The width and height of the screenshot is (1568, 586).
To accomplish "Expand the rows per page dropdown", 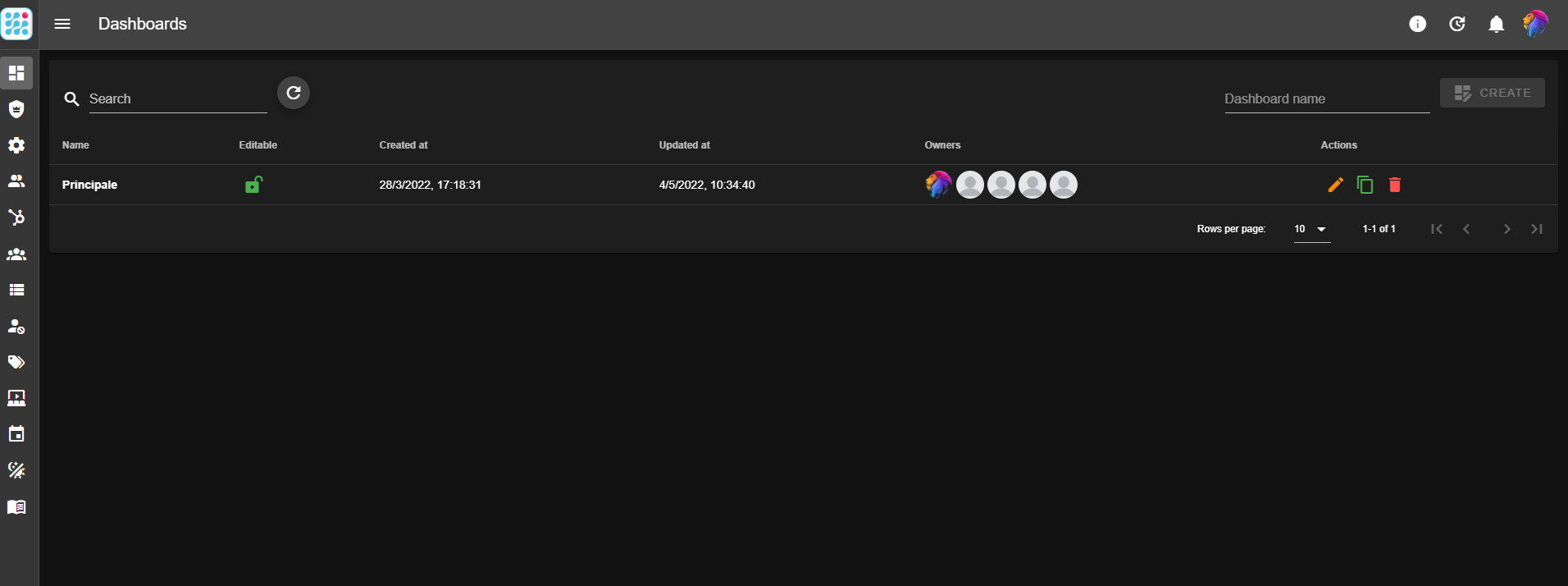I will pyautogui.click(x=1310, y=229).
